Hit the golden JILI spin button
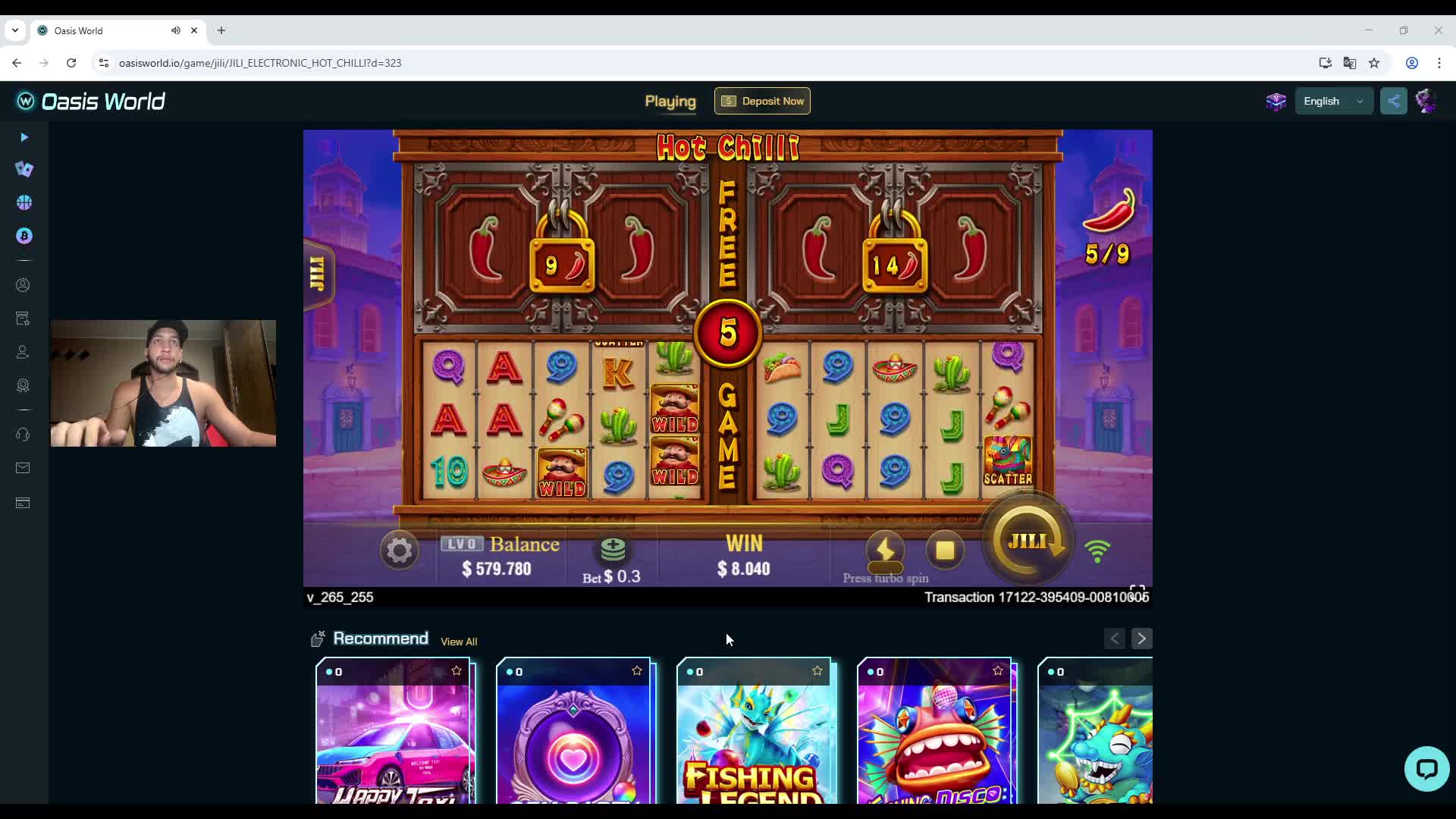Viewport: 1456px width, 819px height. [1028, 541]
